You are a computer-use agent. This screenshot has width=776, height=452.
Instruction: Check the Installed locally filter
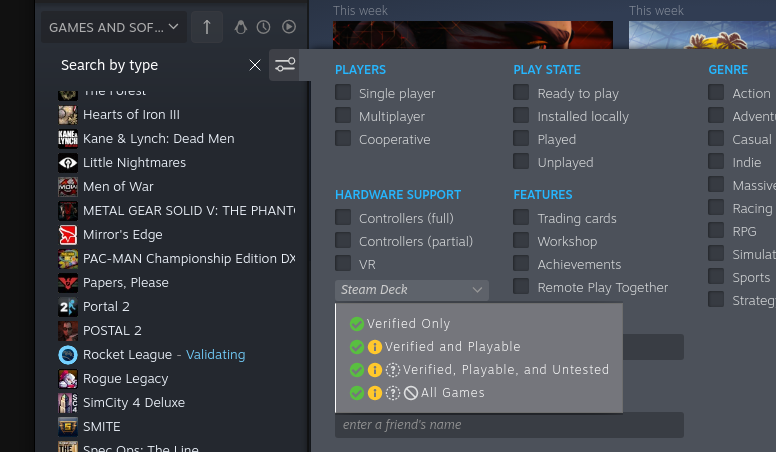coord(521,116)
